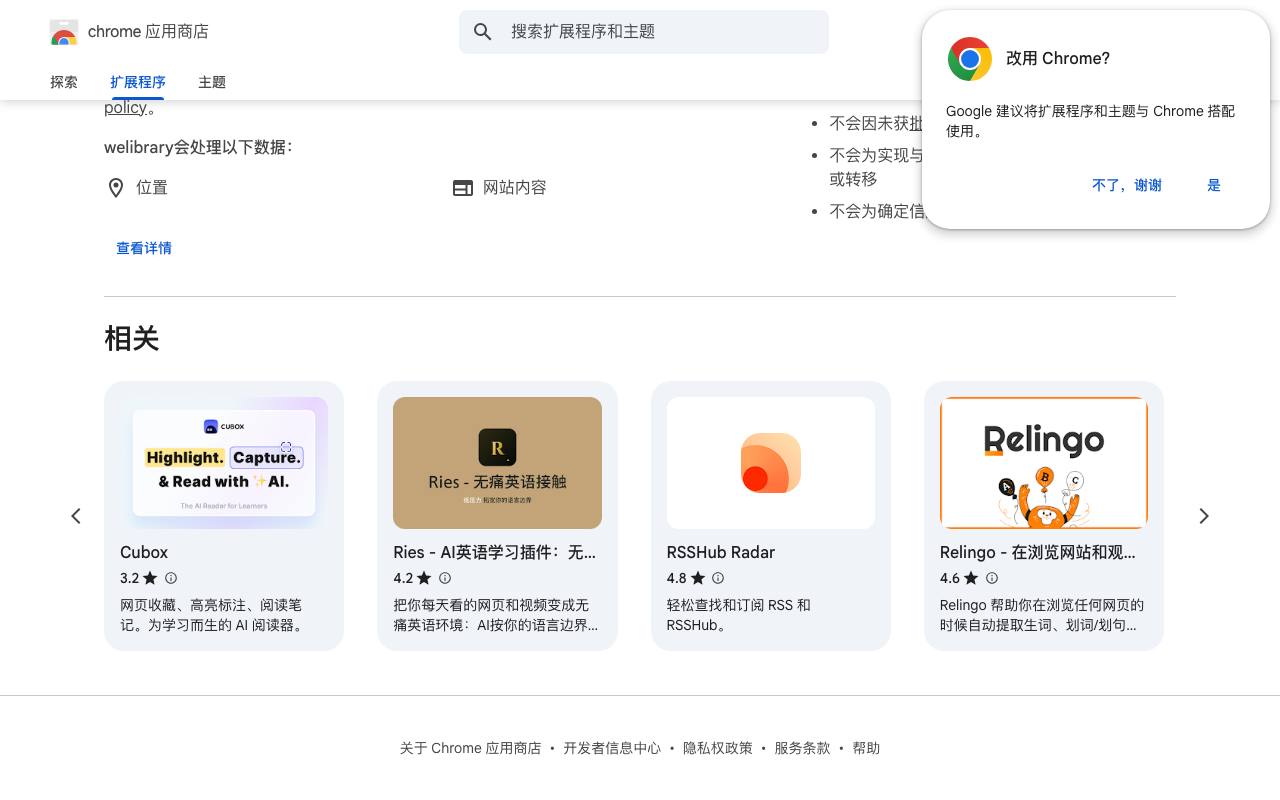1280x800 pixels.
Task: Open the Ries extension thumbnail
Action: (497, 463)
